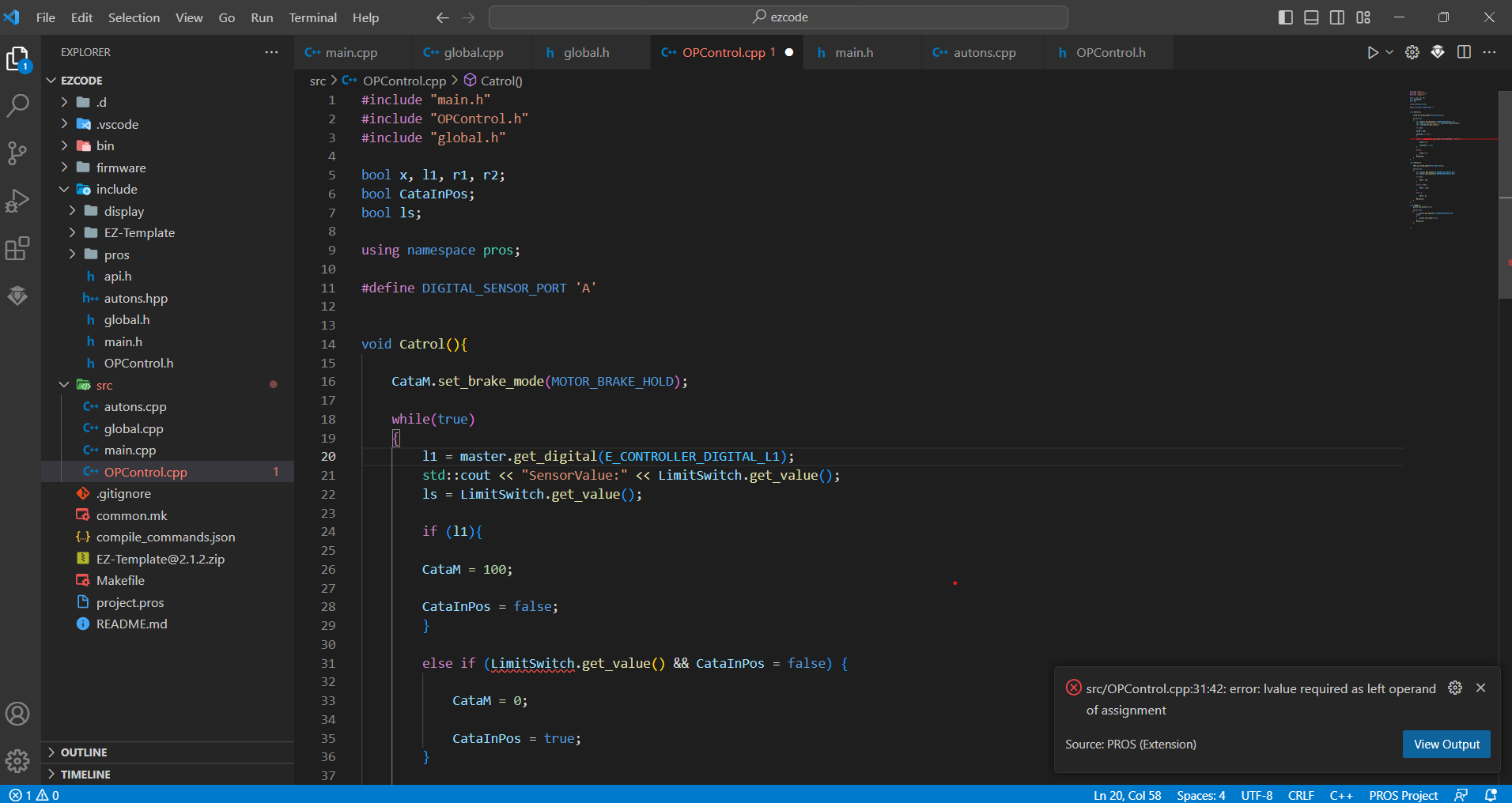Toggle the bottom Panel layout button
This screenshot has height=803, width=1512.
click(1311, 17)
